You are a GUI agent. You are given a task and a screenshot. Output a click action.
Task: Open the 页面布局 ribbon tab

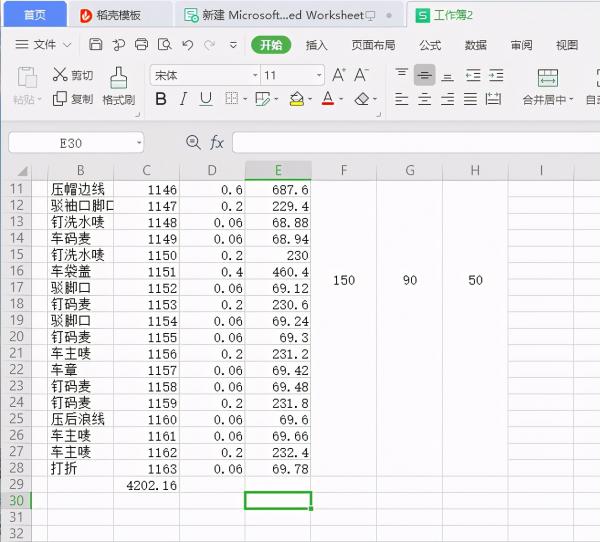point(373,45)
